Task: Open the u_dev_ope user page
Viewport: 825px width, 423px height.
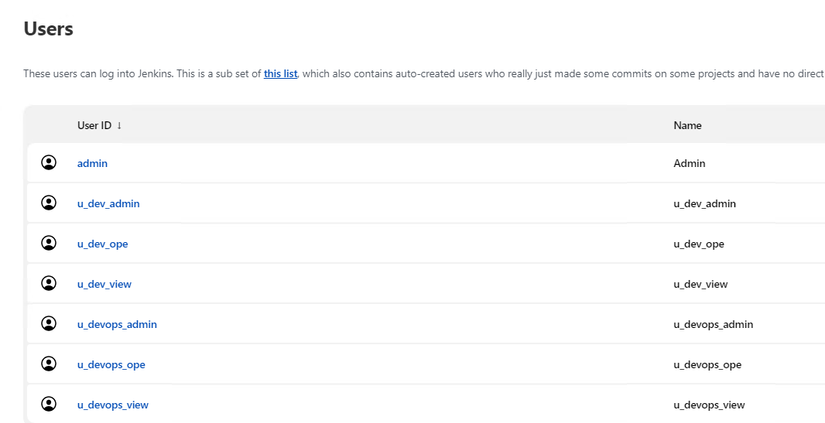Action: pos(102,244)
